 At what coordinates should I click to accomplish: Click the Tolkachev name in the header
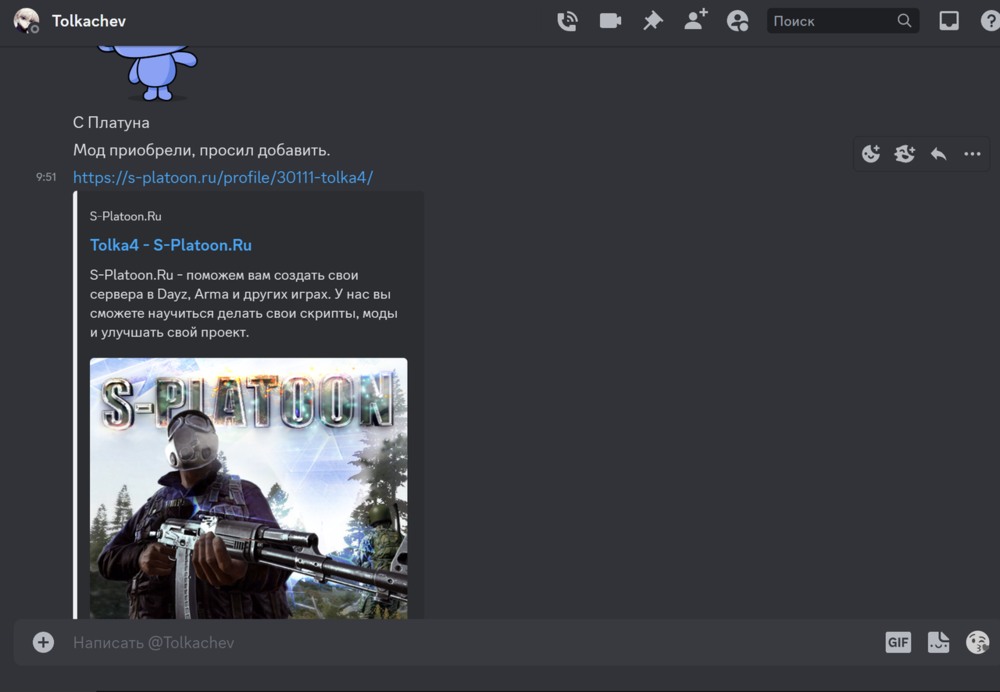pyautogui.click(x=89, y=21)
